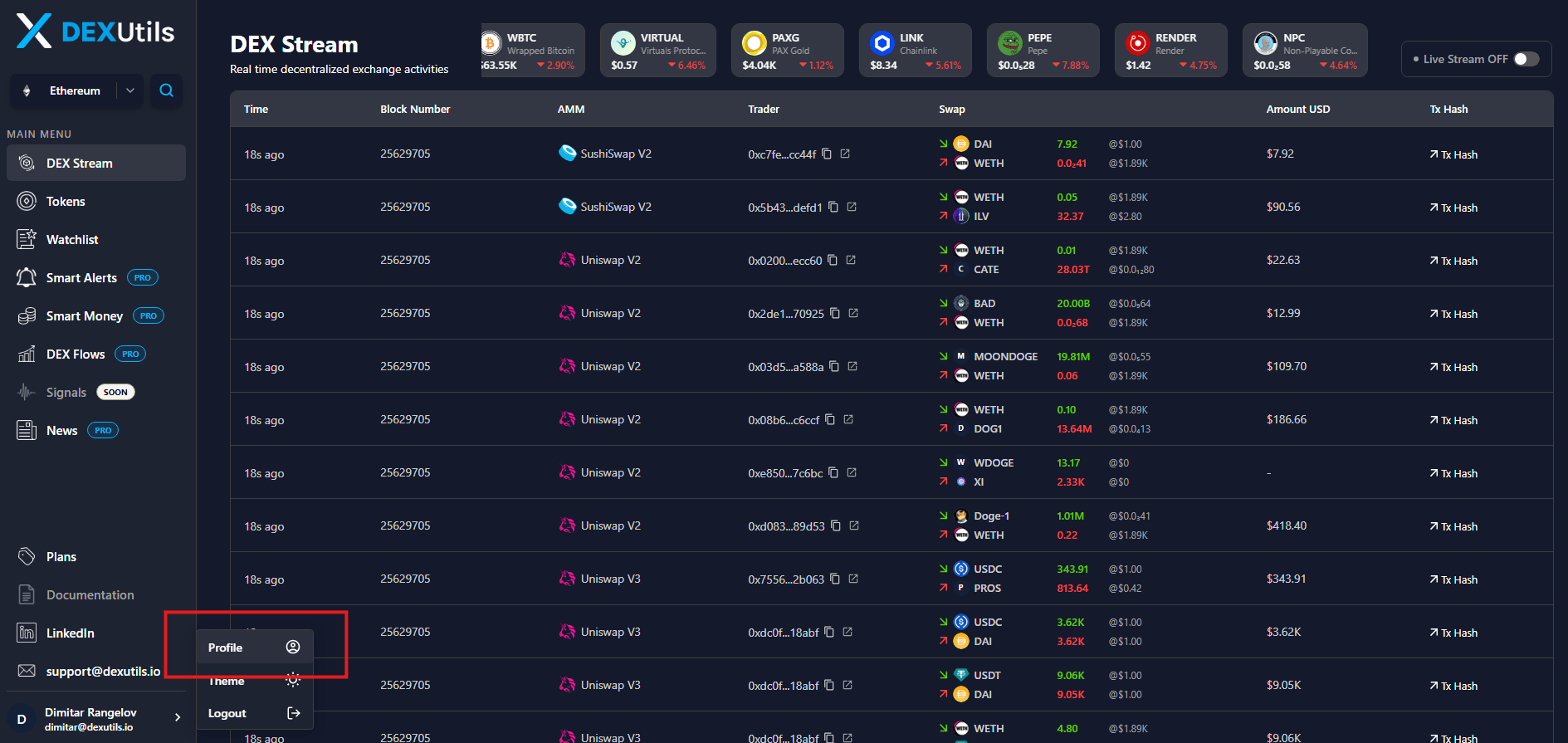Copy trader address 0x0200...ecc60
The image size is (1568, 743).
coord(833,260)
